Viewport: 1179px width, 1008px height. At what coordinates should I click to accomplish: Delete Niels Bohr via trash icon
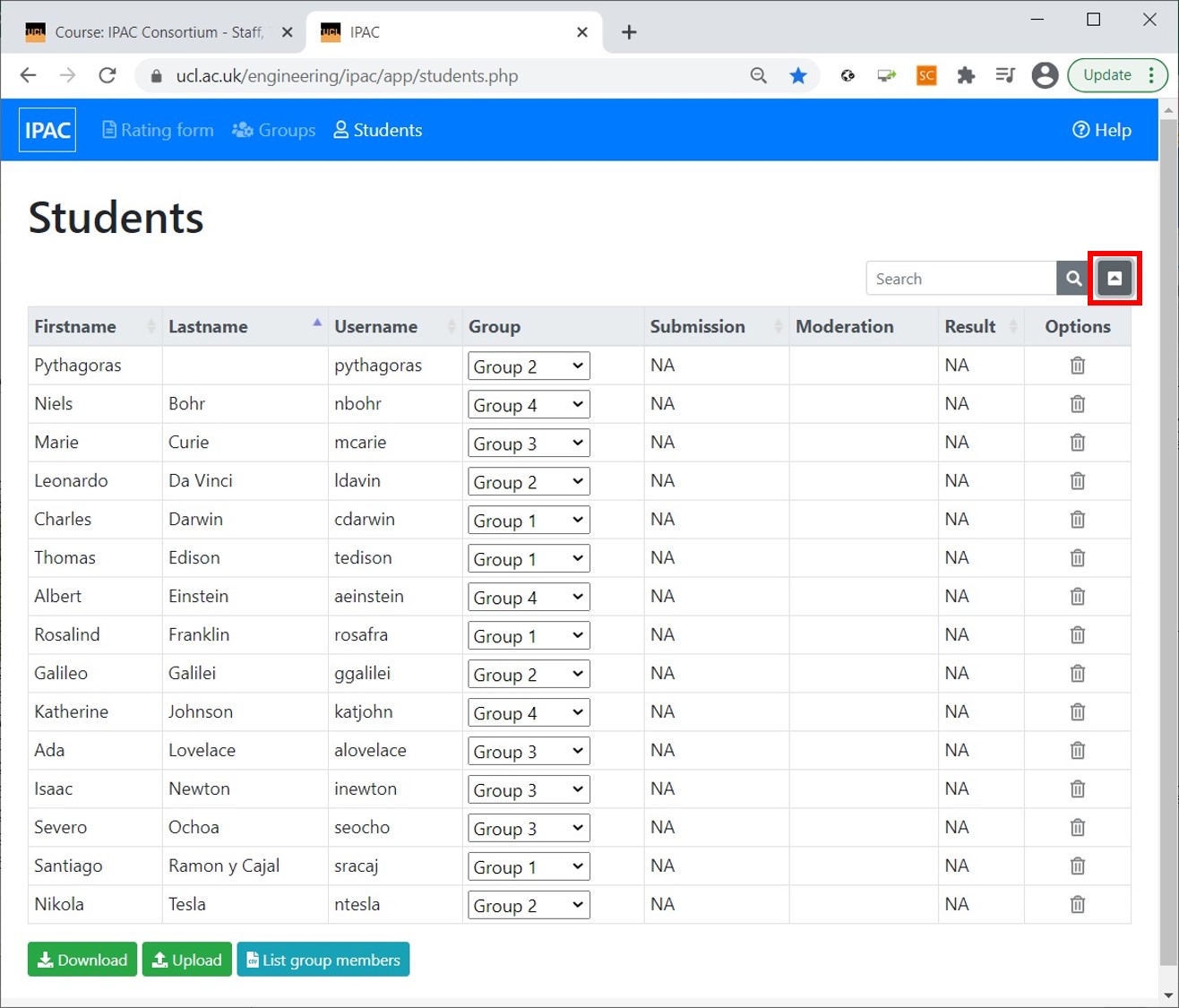click(1078, 404)
